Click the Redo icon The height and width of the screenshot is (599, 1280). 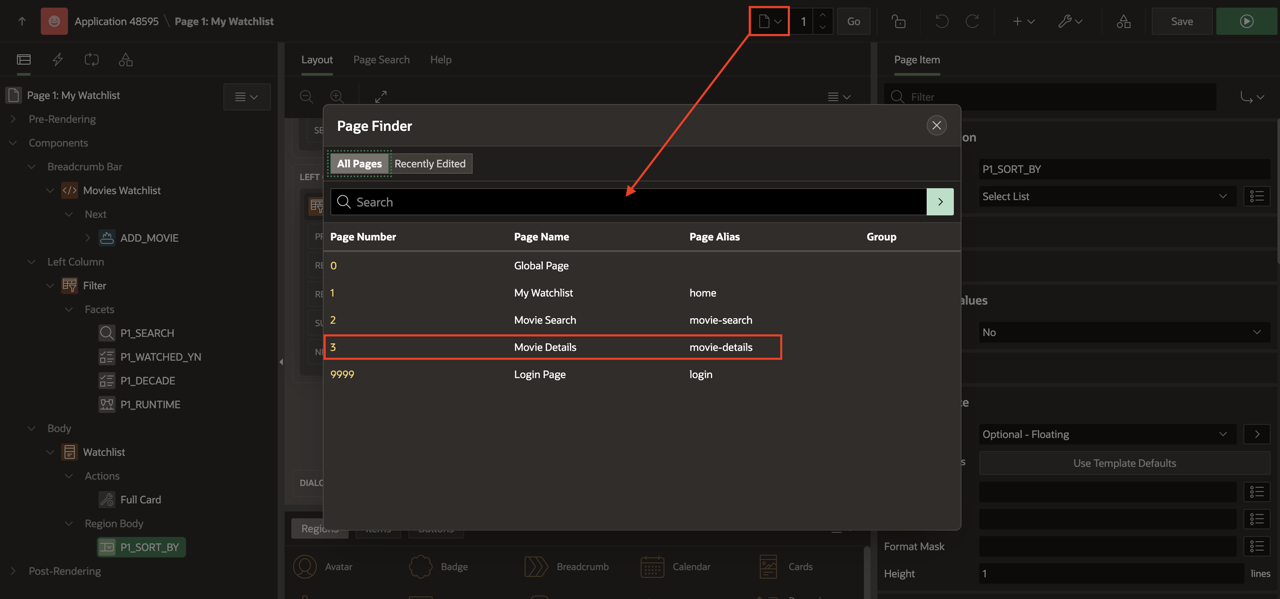tap(972, 21)
